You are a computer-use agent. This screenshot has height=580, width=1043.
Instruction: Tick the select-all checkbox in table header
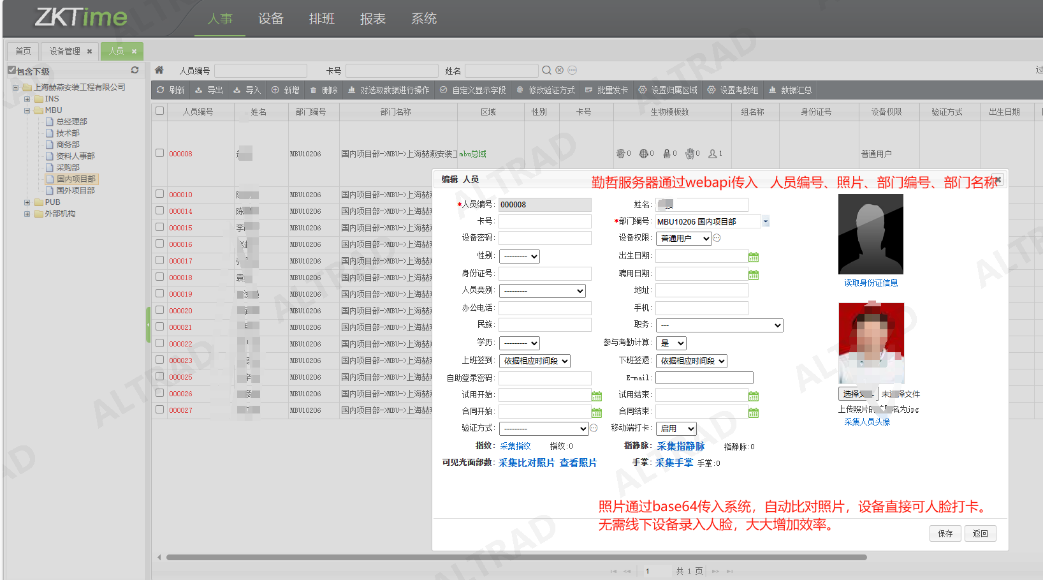160,112
